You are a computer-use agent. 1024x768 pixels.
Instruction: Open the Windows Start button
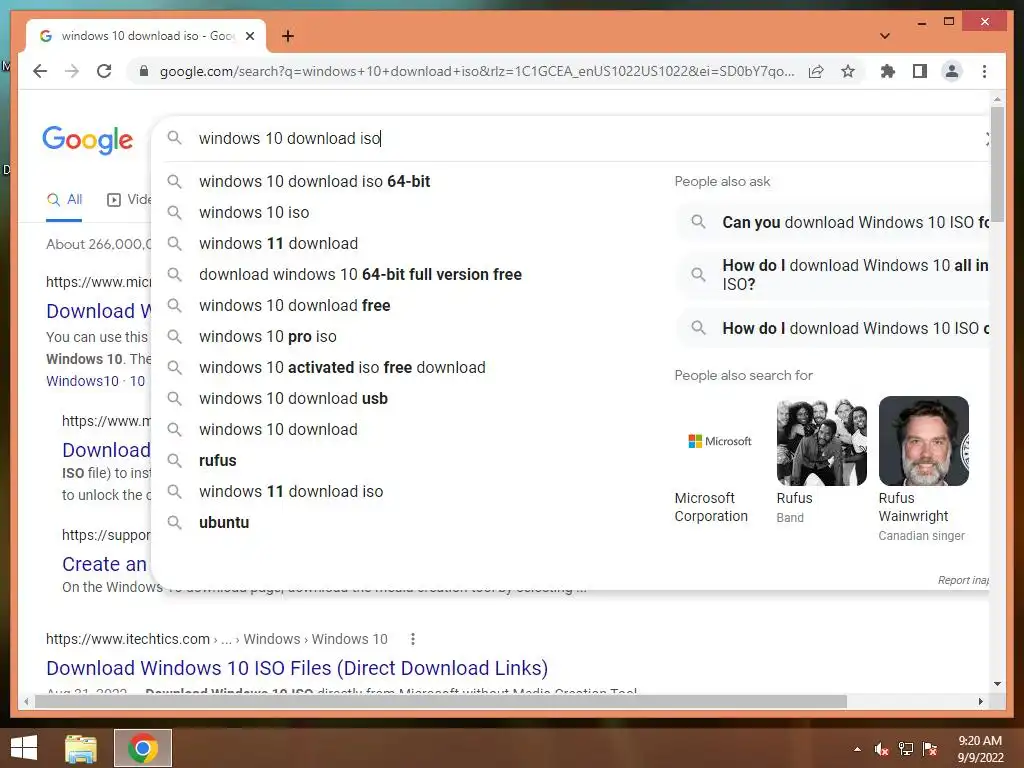coord(24,748)
